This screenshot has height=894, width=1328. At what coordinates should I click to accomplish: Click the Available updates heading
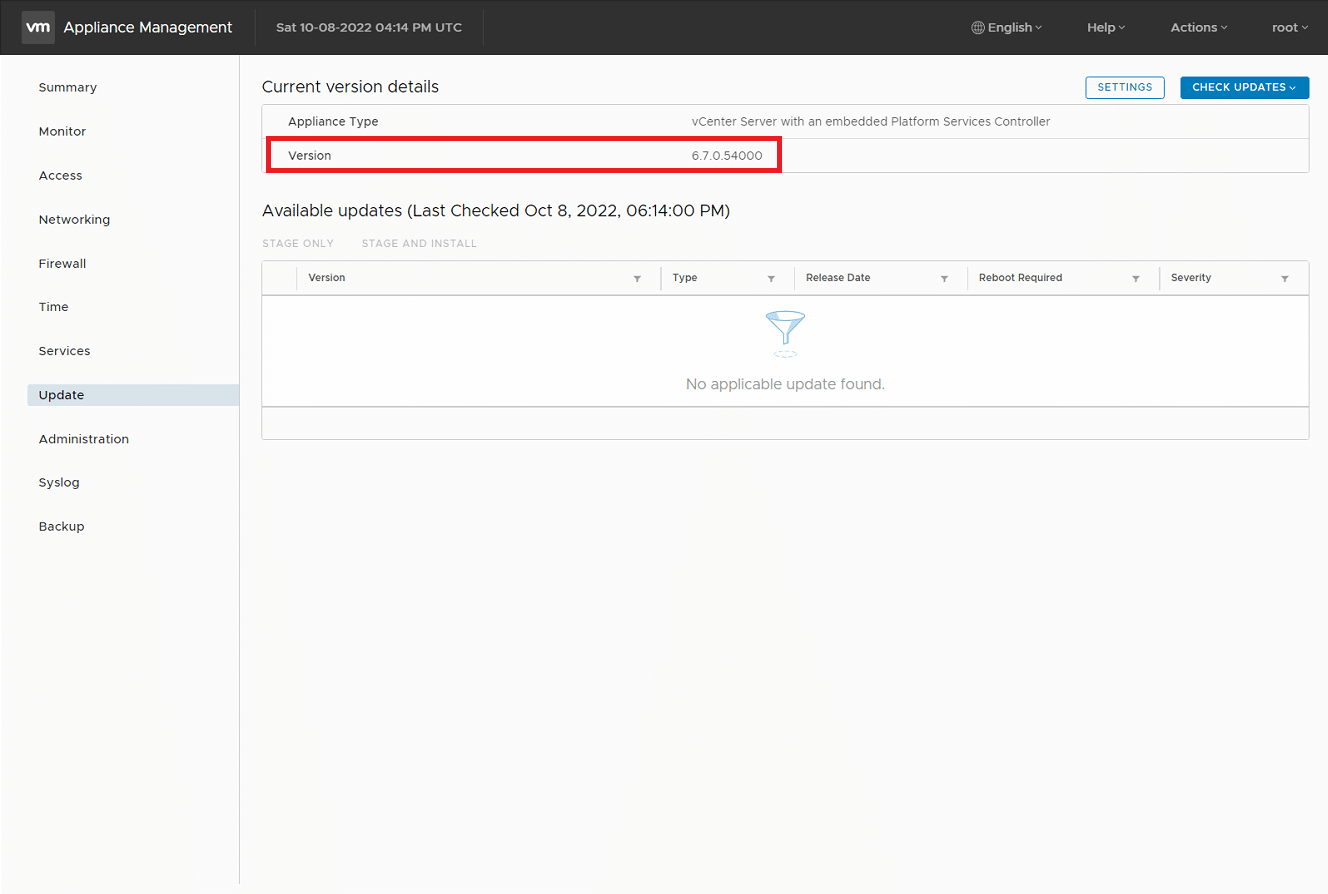click(496, 211)
